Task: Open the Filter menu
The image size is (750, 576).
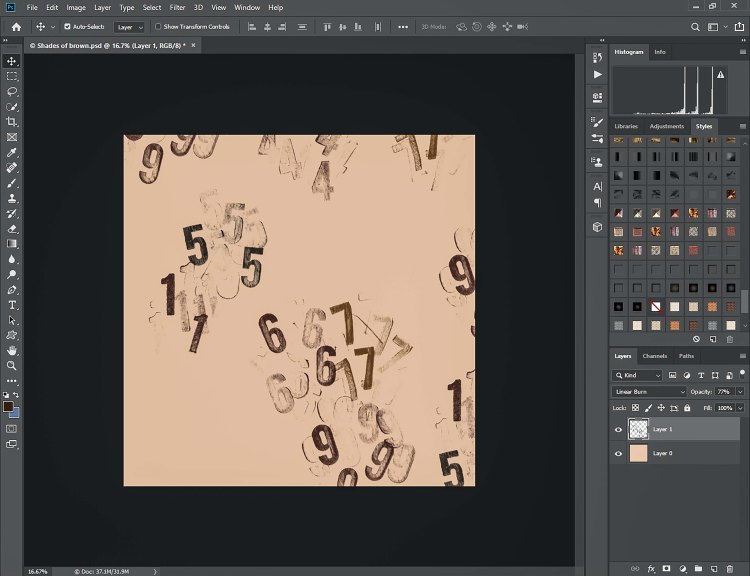Action: pos(177,8)
